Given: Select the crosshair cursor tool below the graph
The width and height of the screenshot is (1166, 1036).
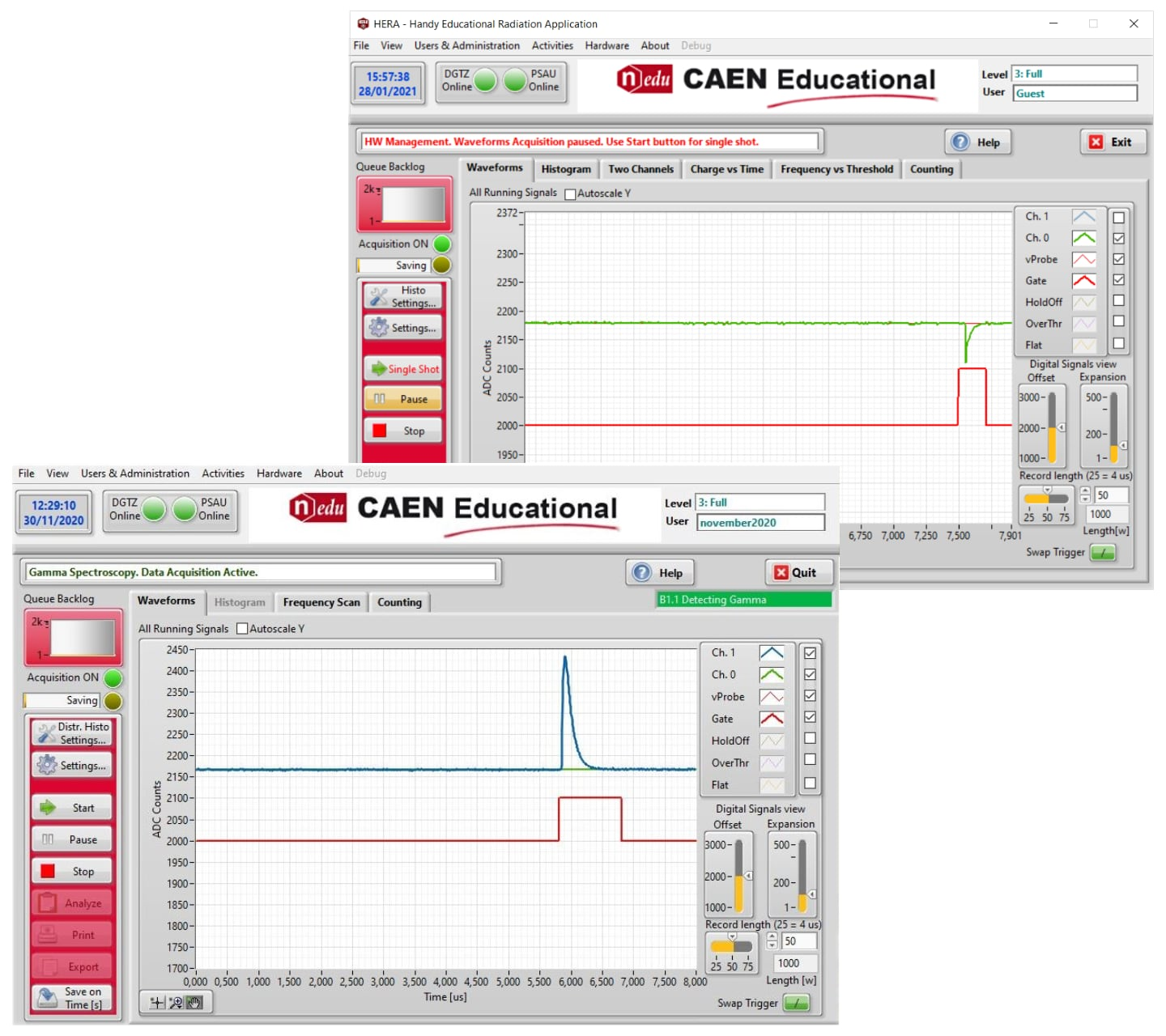Looking at the screenshot, I should click(158, 1003).
